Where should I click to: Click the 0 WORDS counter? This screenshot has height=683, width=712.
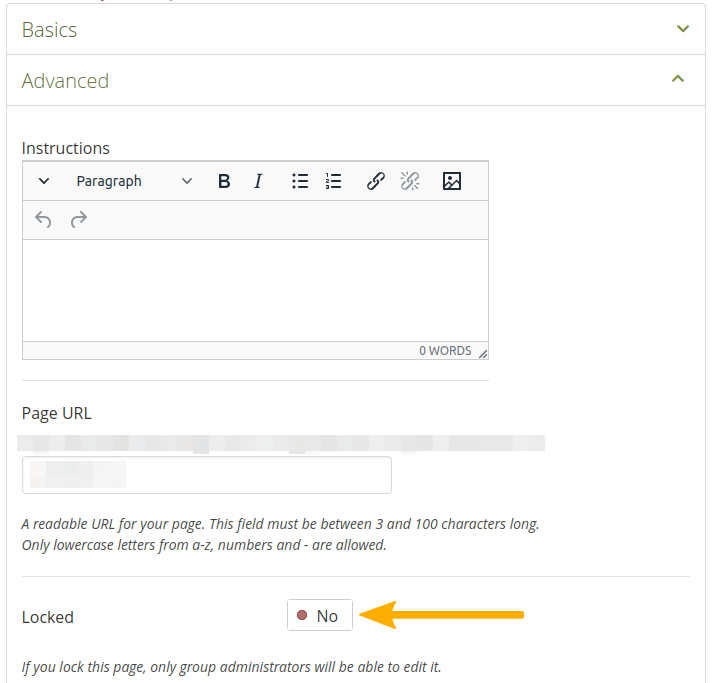point(444,351)
